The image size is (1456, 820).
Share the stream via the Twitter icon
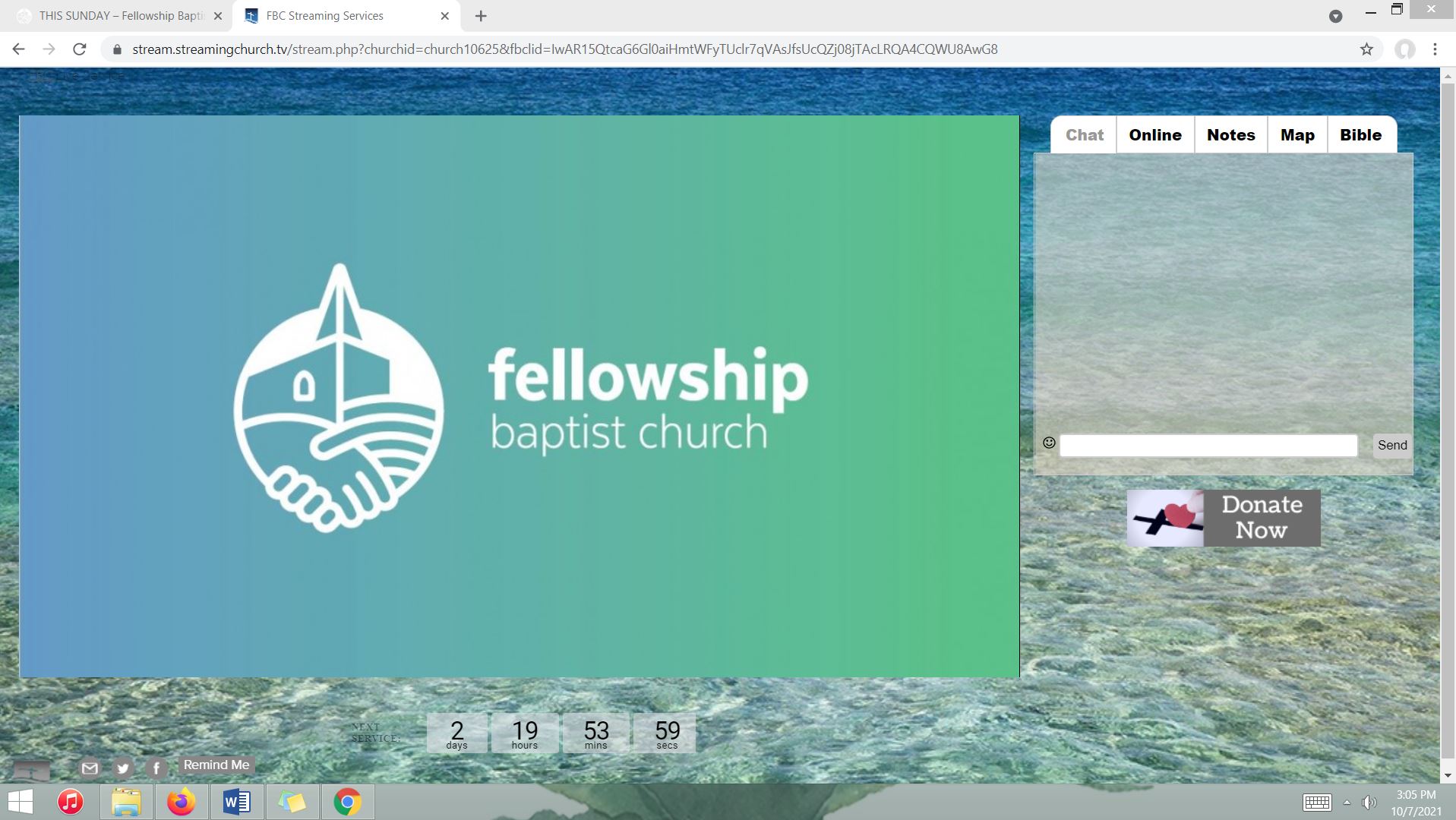coord(123,768)
